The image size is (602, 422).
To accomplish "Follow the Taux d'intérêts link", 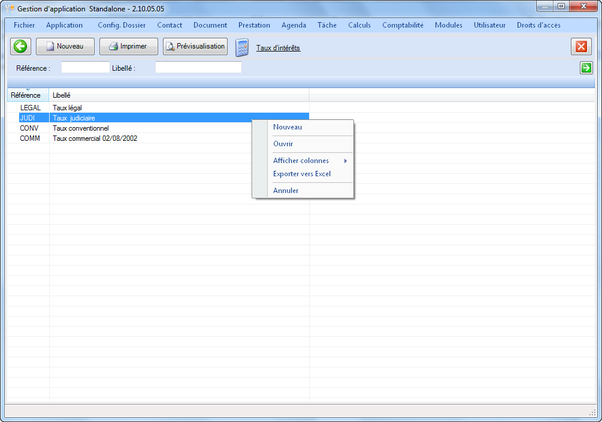I will point(278,47).
